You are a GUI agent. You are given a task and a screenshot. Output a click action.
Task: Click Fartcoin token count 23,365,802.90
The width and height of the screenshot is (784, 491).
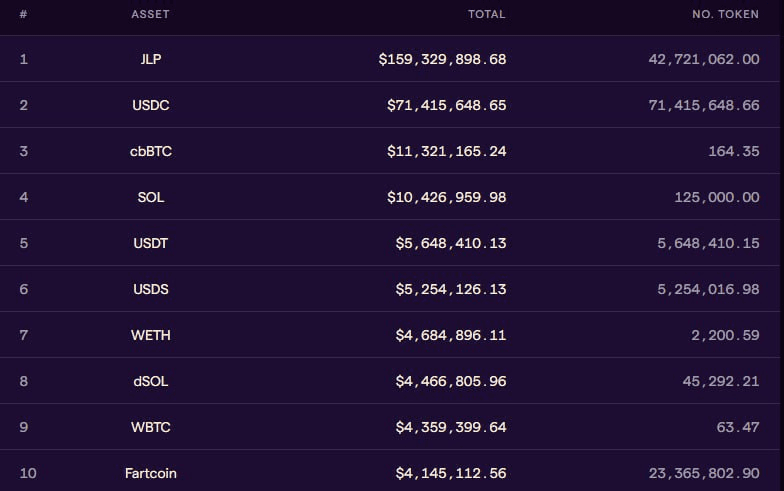tap(704, 473)
